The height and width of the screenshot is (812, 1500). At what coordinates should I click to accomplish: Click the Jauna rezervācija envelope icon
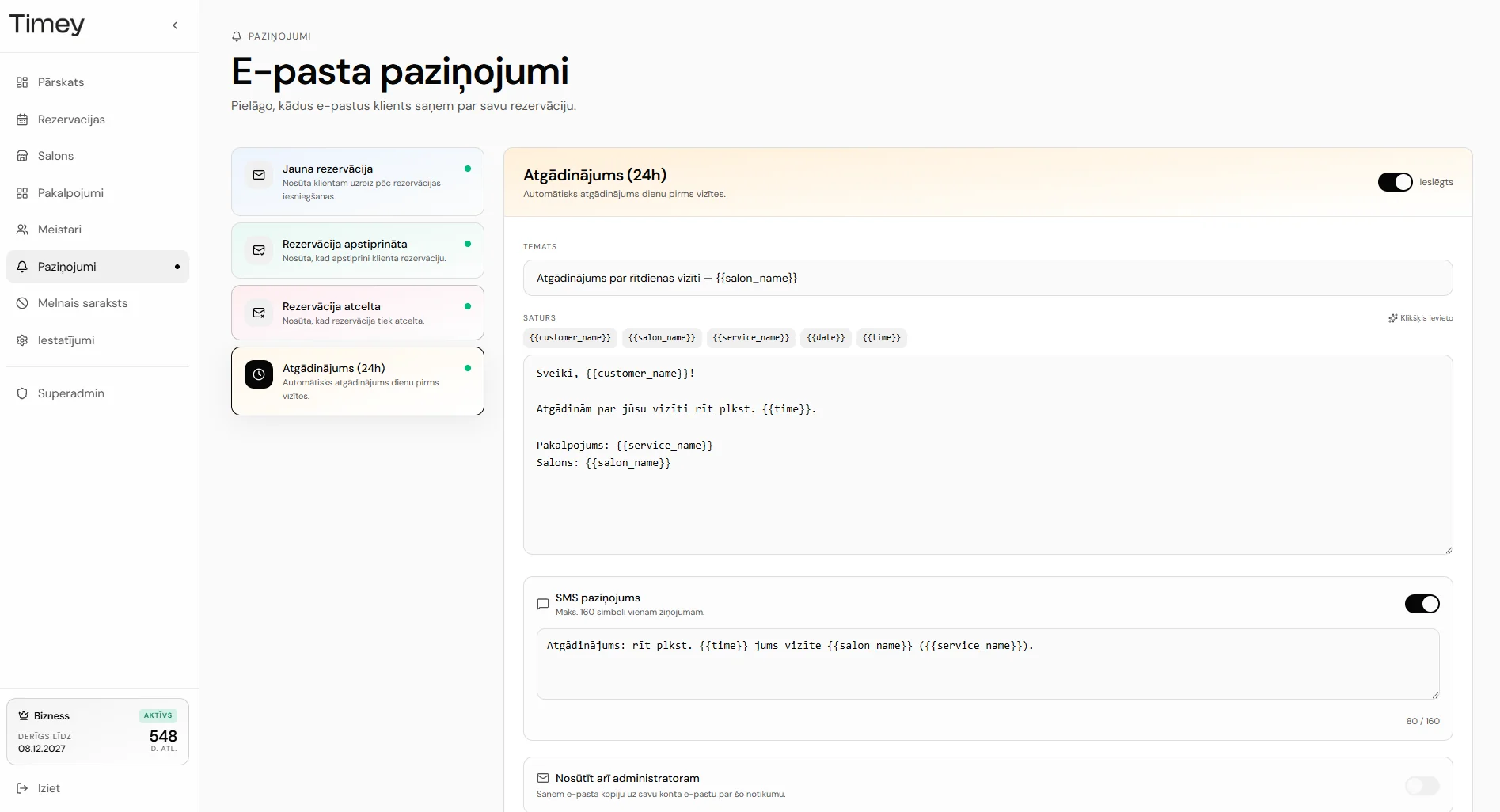point(259,175)
